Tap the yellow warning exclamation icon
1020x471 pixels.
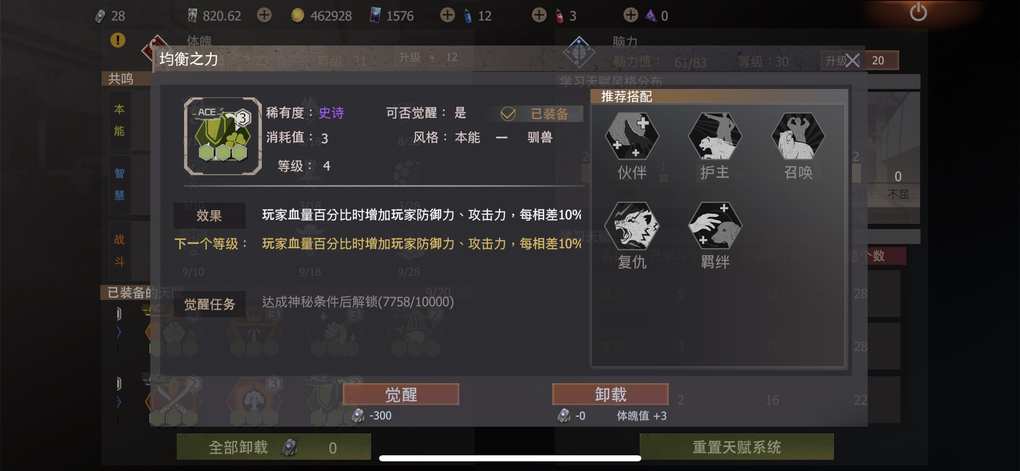118,40
